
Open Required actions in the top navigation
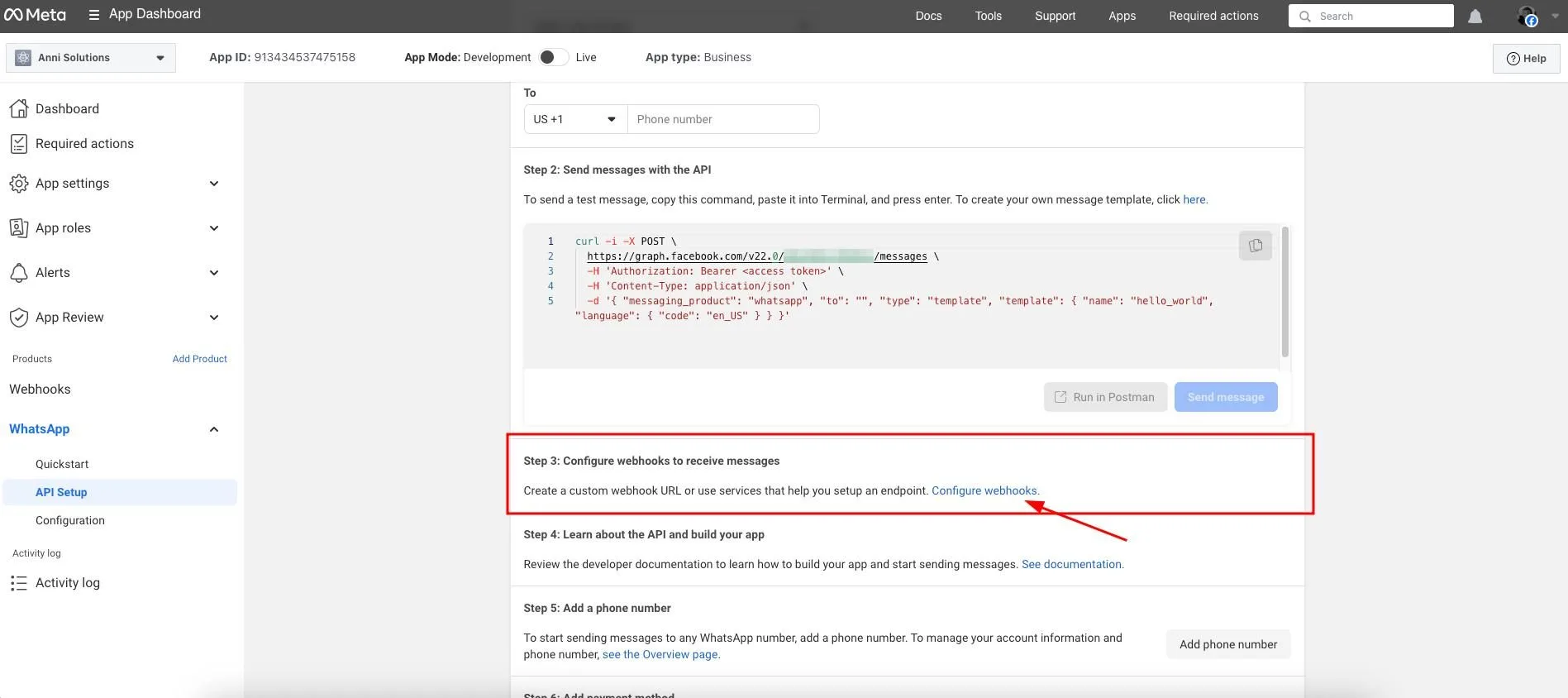tap(1213, 16)
